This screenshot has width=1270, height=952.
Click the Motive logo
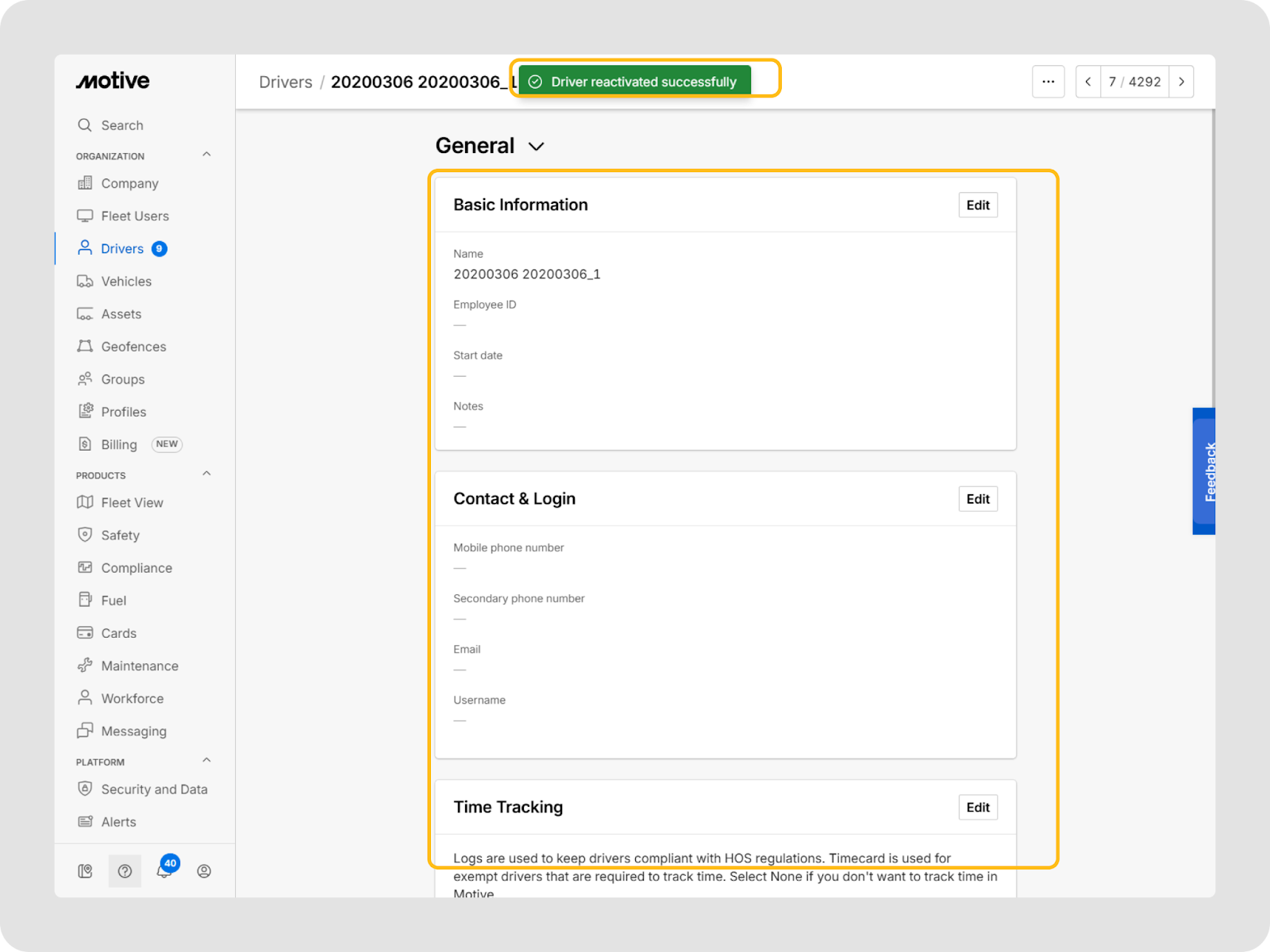[113, 81]
